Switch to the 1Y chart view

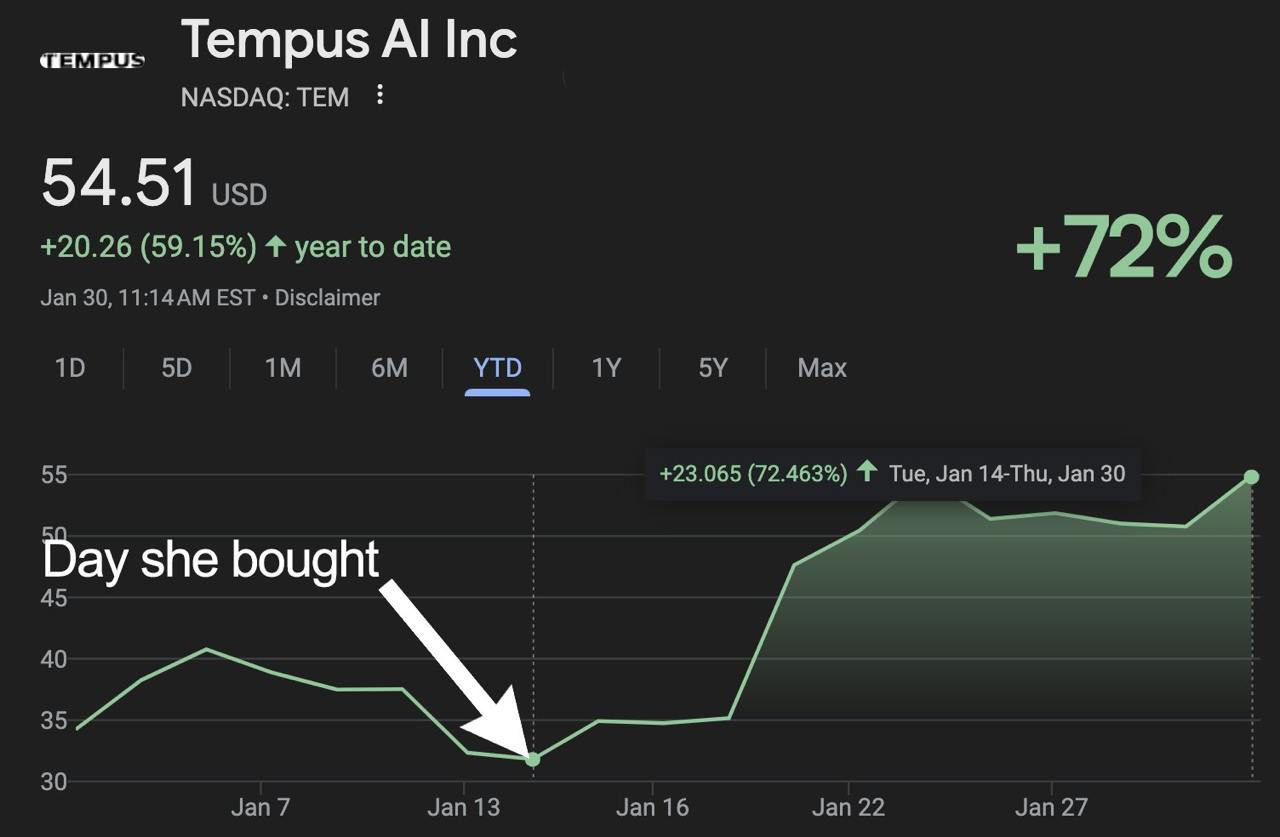[x=606, y=368]
